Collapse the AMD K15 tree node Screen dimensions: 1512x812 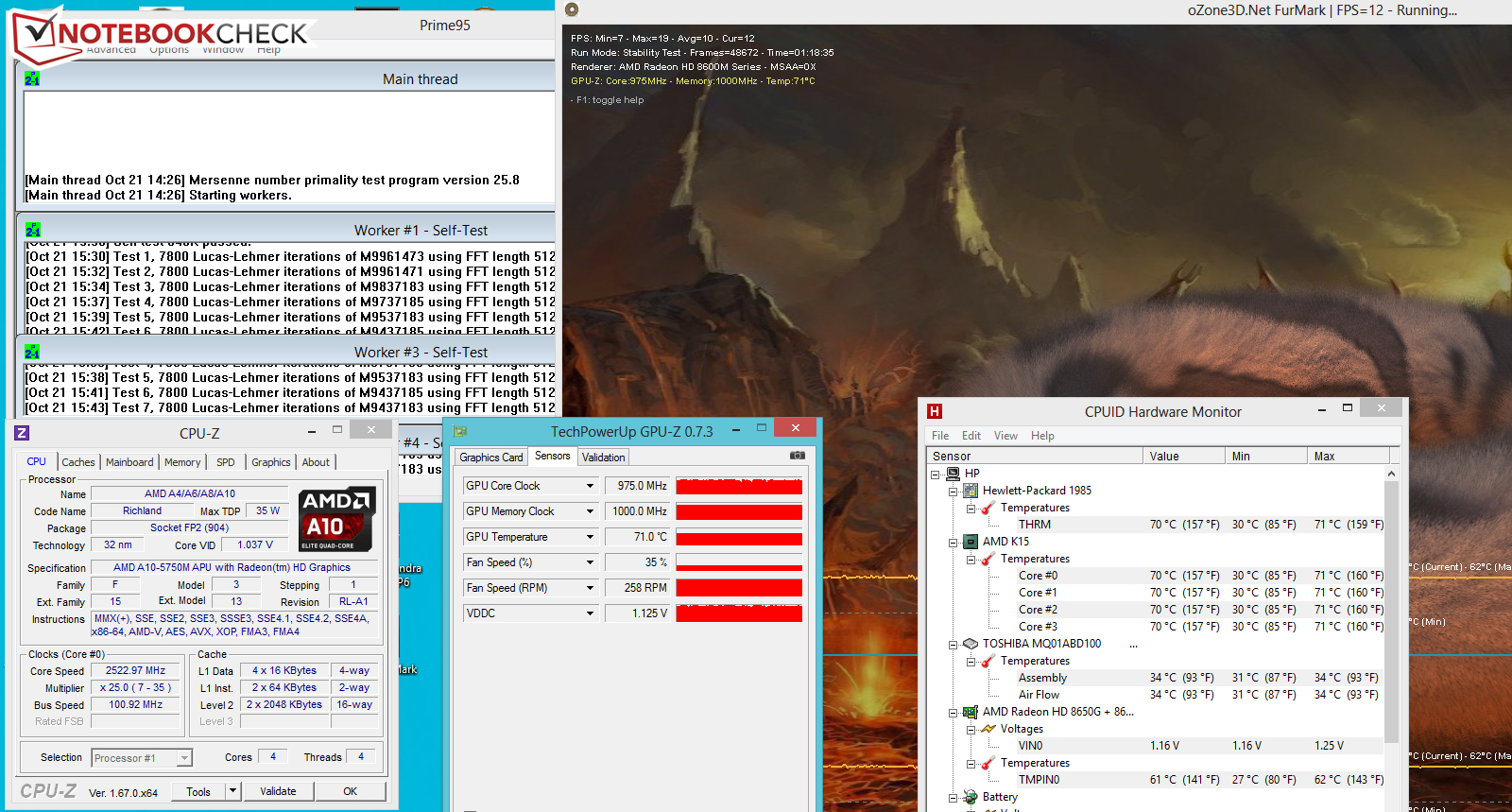coord(954,543)
